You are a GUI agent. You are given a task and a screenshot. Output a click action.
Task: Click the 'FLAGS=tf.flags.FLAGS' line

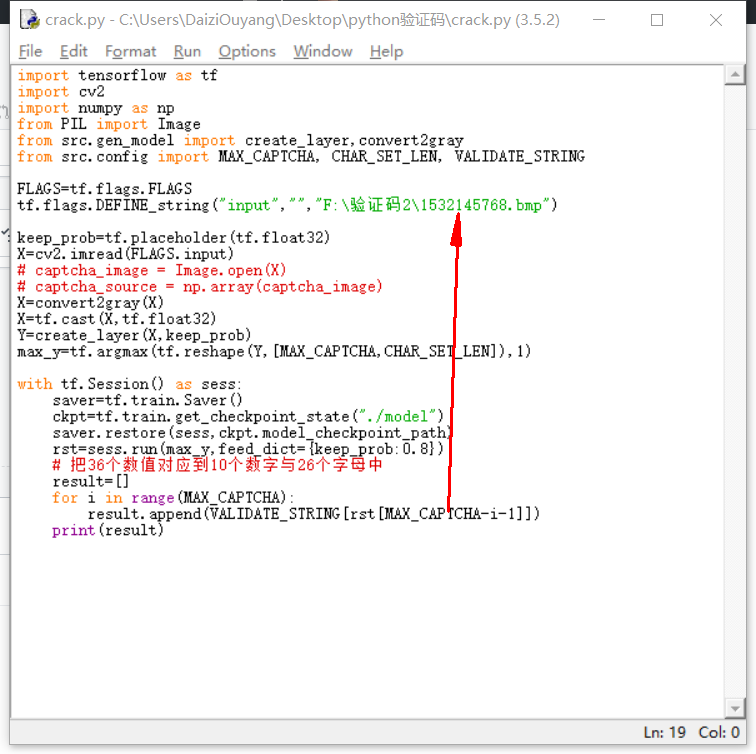(x=104, y=189)
